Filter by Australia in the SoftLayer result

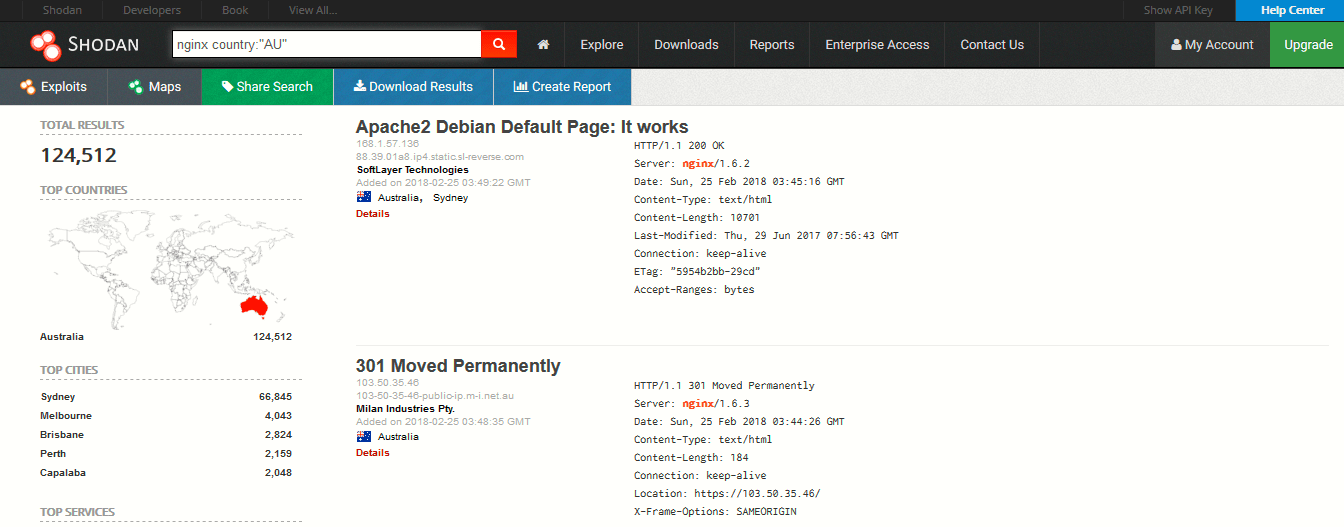(400, 198)
